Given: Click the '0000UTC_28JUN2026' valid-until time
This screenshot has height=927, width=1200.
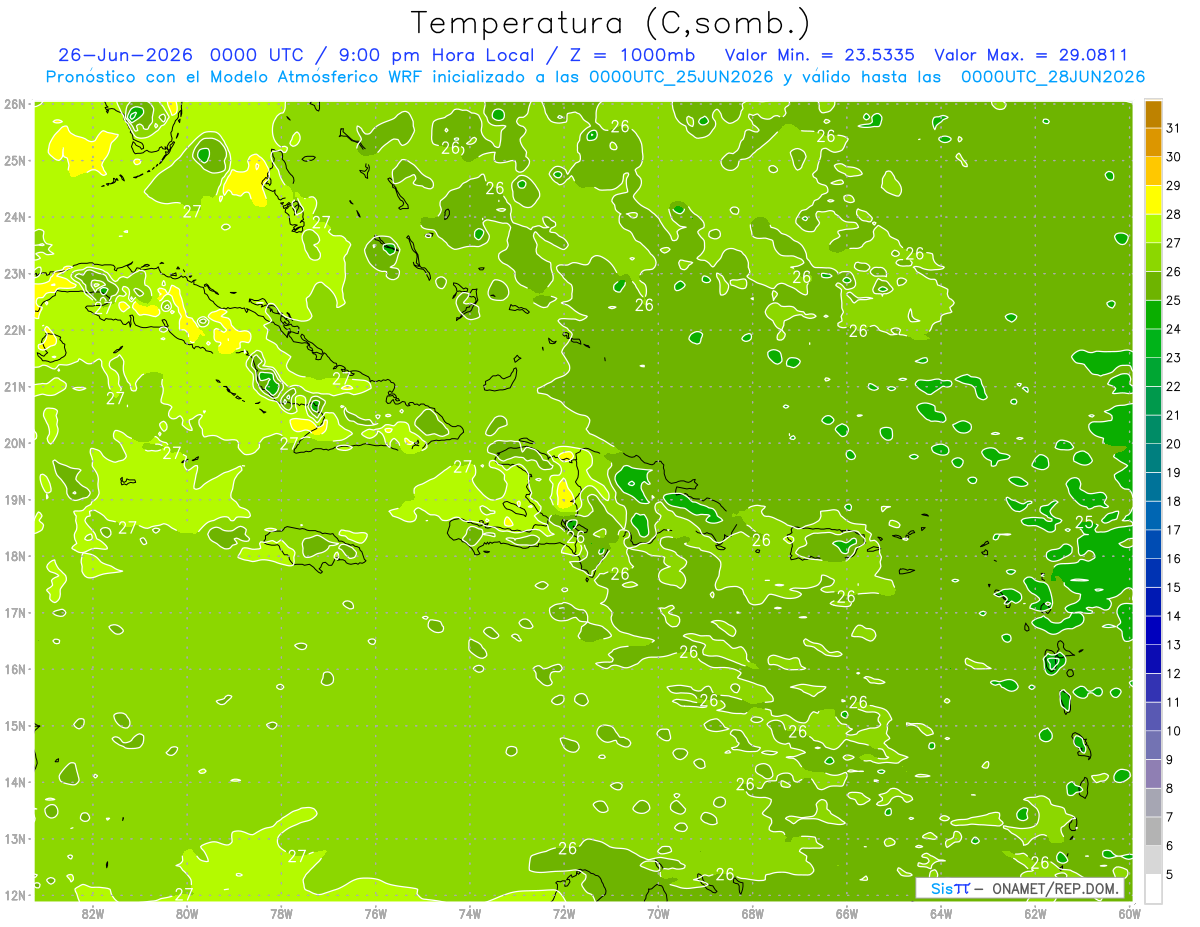Looking at the screenshot, I should 1053,77.
